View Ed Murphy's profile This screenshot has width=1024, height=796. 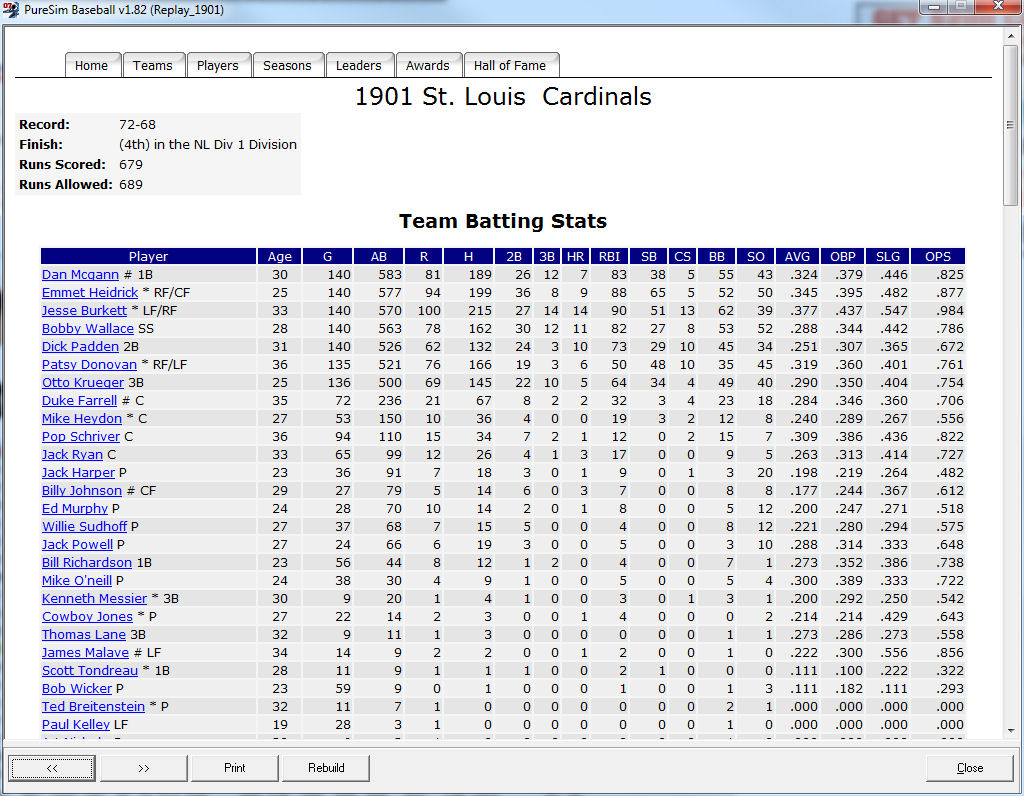(75, 508)
